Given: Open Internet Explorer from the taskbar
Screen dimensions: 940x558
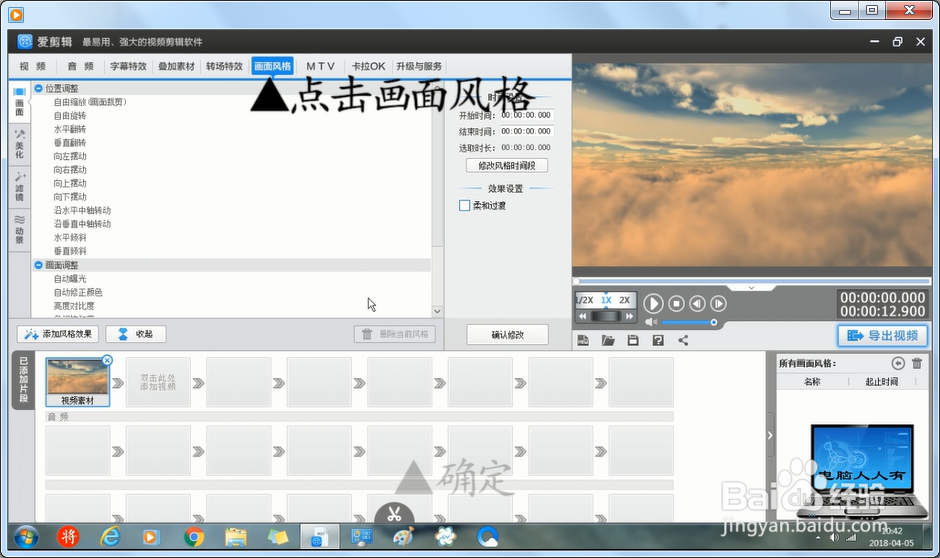Looking at the screenshot, I should [x=110, y=537].
